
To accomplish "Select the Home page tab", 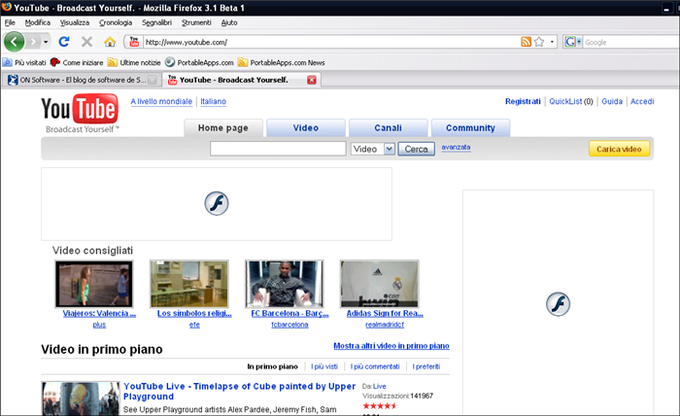I will click(x=223, y=128).
